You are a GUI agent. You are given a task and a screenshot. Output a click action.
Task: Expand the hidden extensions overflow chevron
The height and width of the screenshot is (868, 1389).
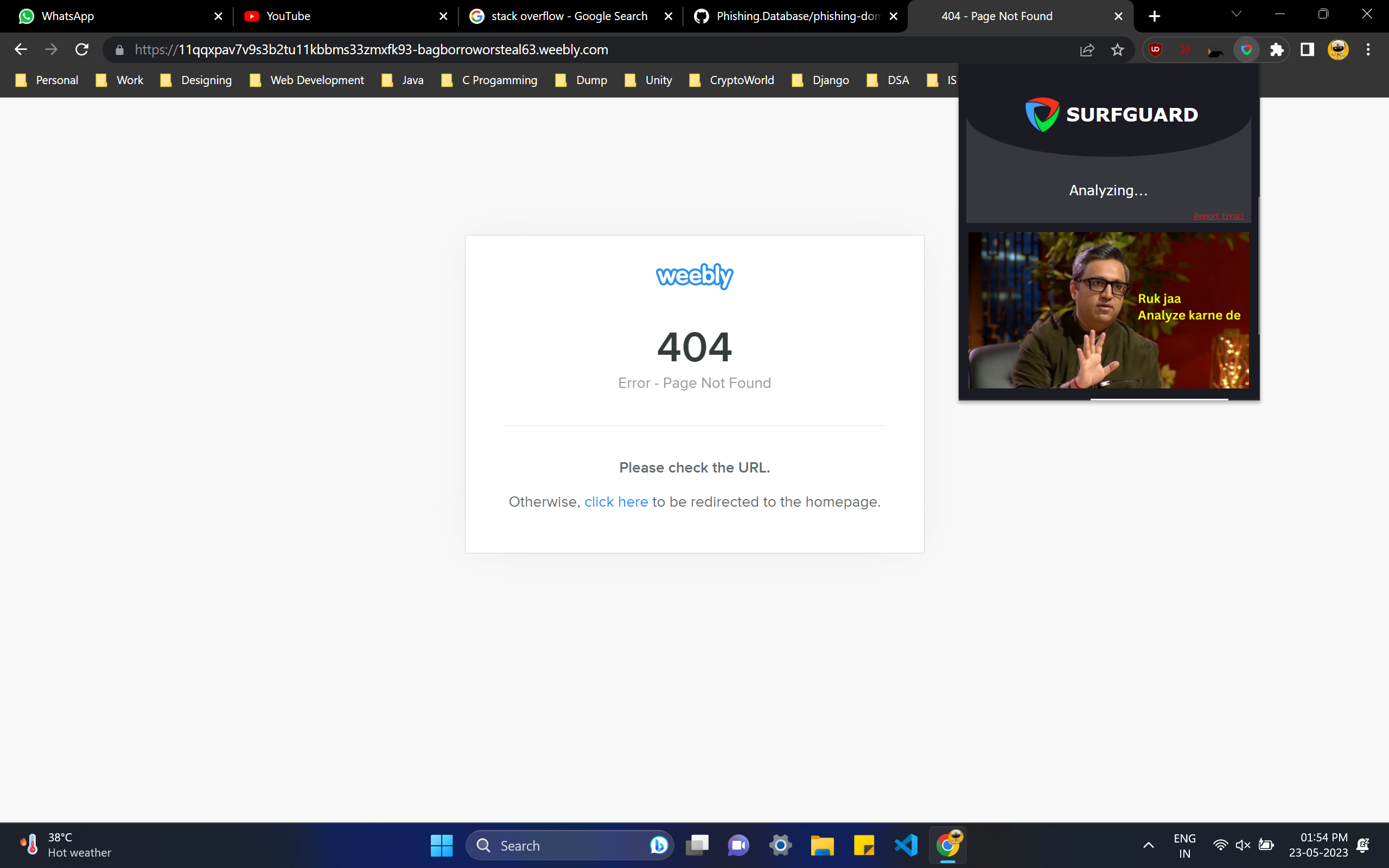(1185, 49)
